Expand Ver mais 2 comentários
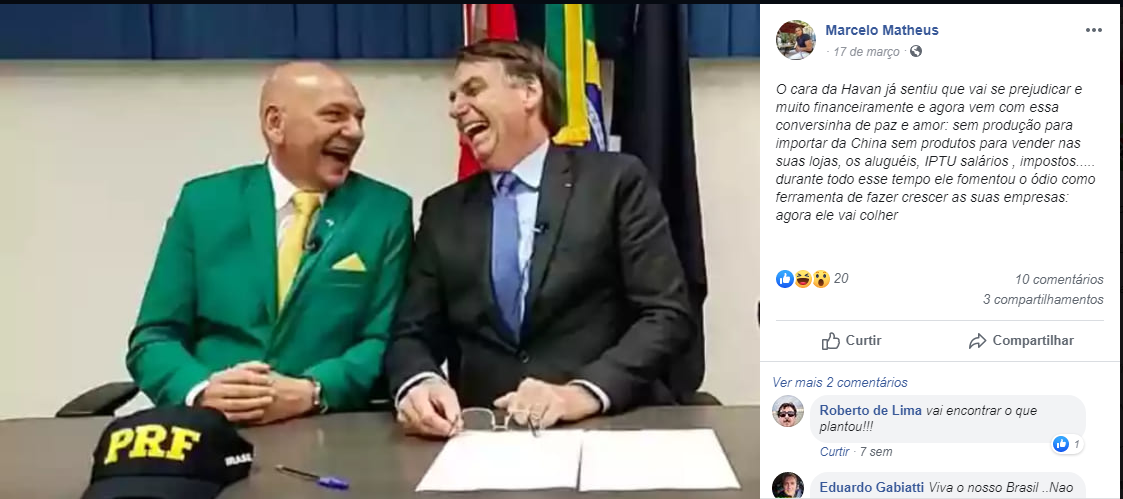 (x=839, y=382)
